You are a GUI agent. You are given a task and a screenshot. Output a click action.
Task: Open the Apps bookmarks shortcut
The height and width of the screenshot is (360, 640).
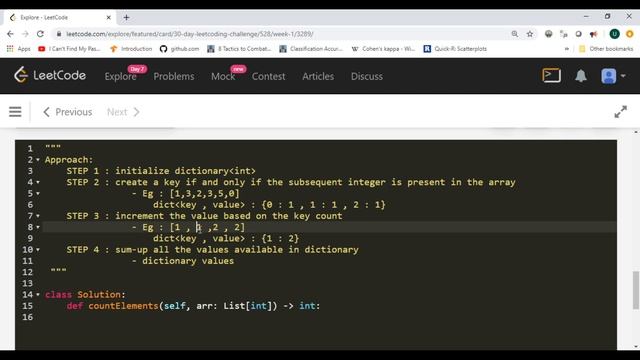point(19,49)
